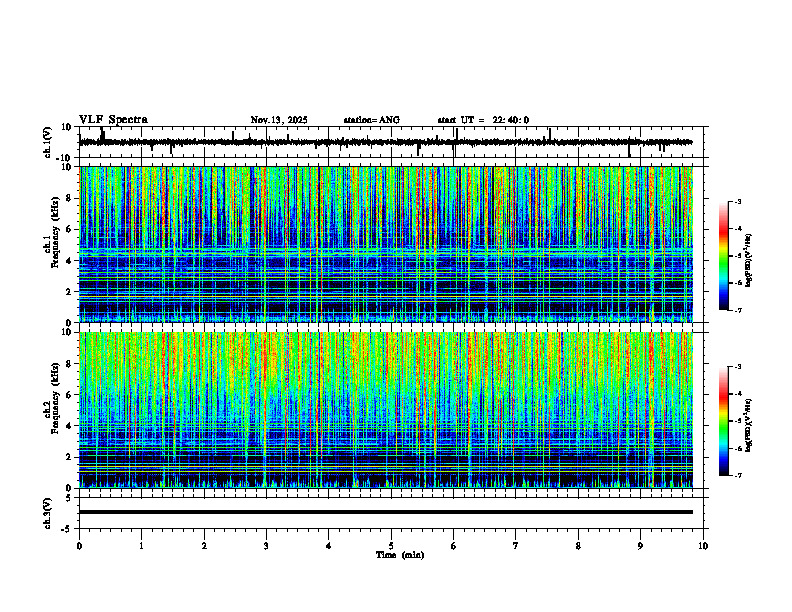Image resolution: width=792 pixels, height=612 pixels.
Task: Click the ch.1 colorbar log(PSD) units label
Action: (x=749, y=261)
